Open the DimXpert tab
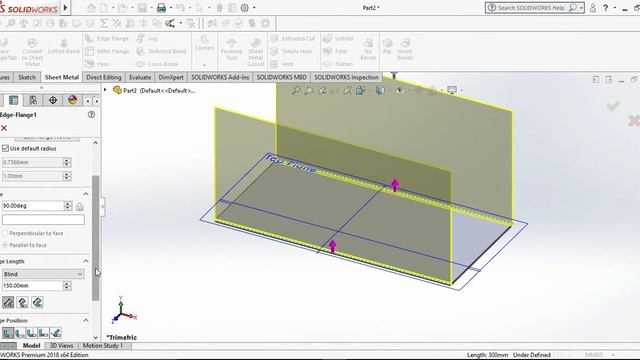Image resolution: width=640 pixels, height=360 pixels. [x=171, y=77]
